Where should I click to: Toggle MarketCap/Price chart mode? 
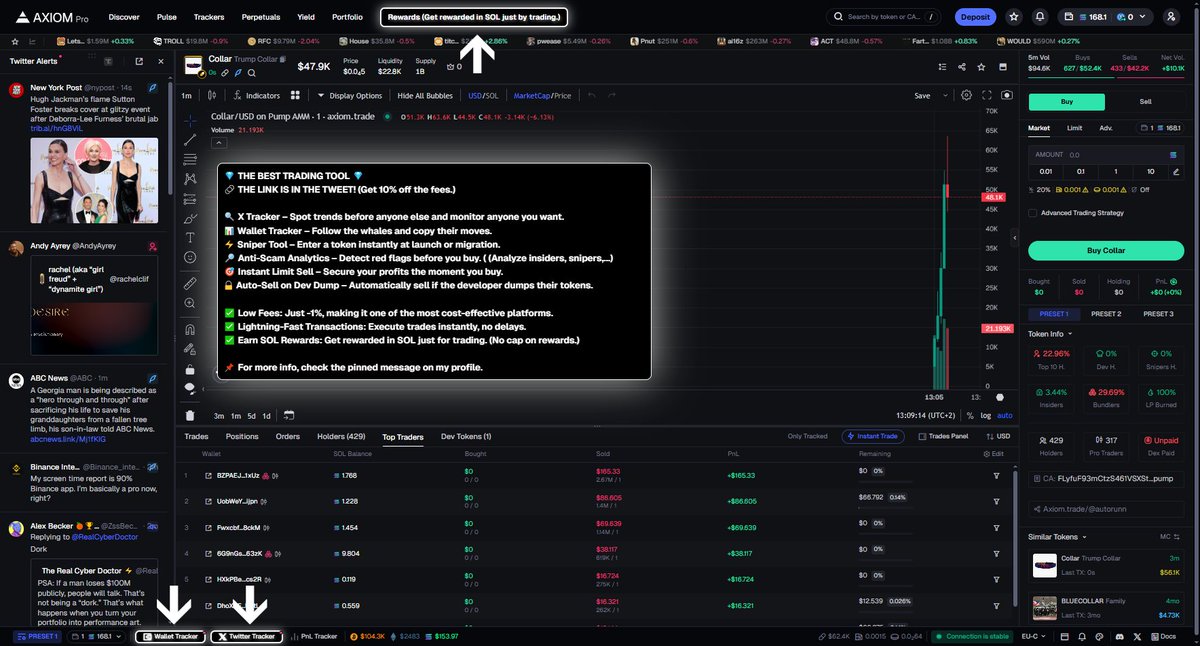pyautogui.click(x=542, y=96)
